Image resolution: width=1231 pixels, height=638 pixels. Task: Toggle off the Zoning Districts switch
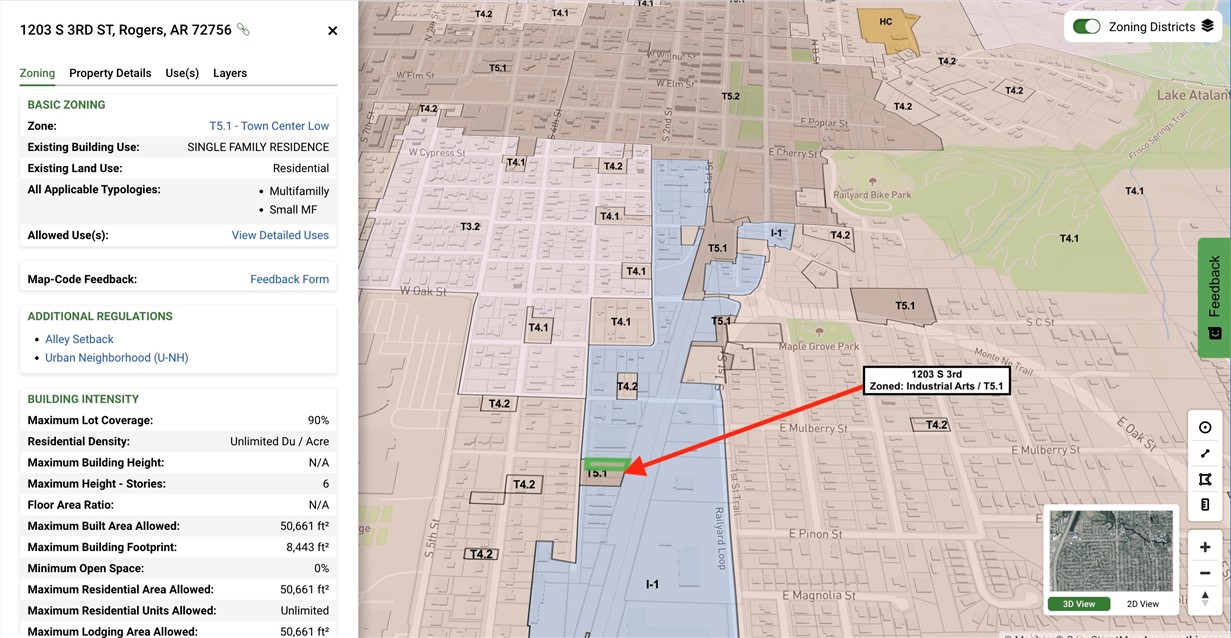1086,27
